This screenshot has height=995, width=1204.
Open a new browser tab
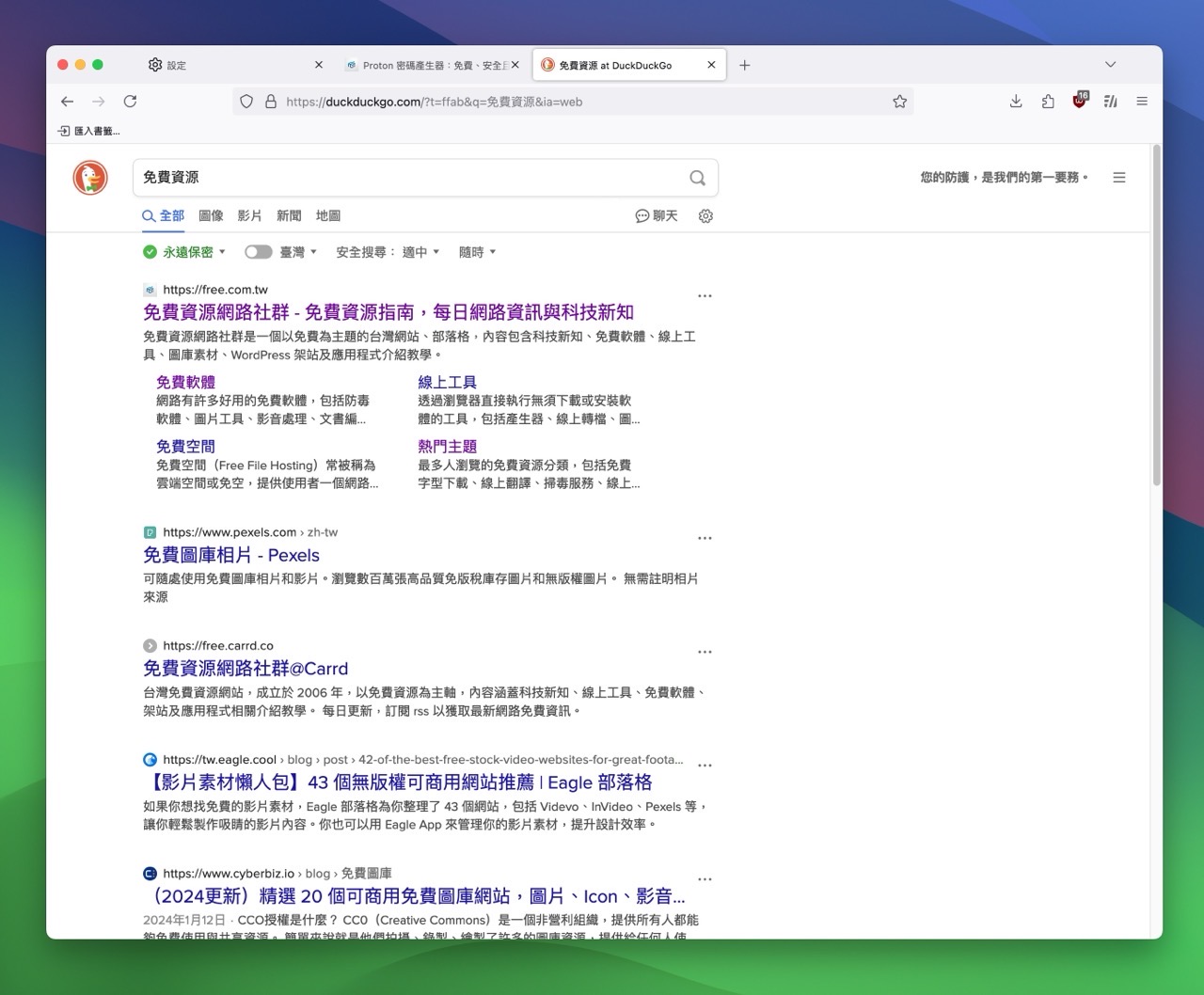pos(745,65)
